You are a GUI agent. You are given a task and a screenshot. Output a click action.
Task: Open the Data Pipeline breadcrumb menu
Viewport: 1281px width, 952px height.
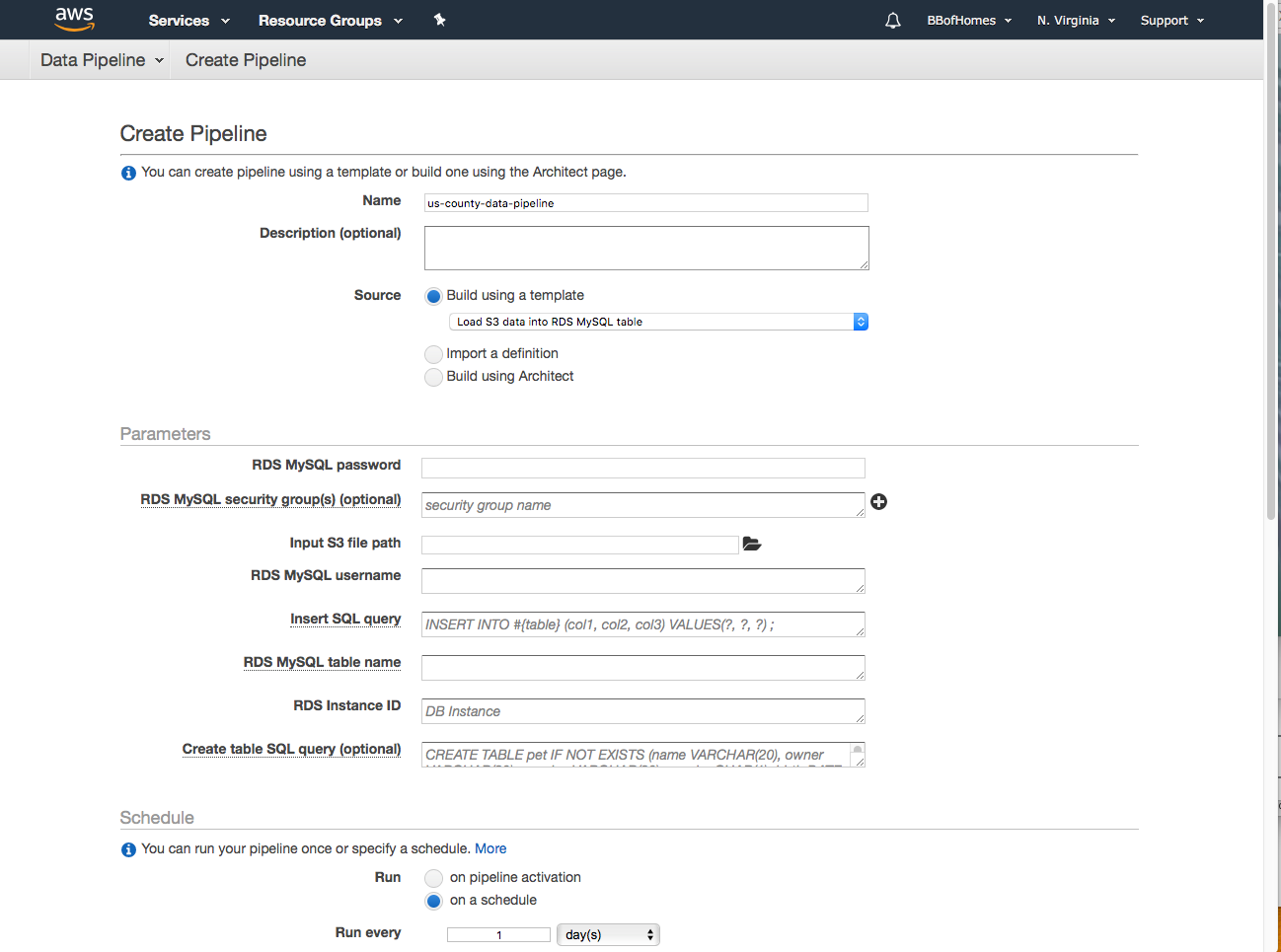click(x=99, y=59)
